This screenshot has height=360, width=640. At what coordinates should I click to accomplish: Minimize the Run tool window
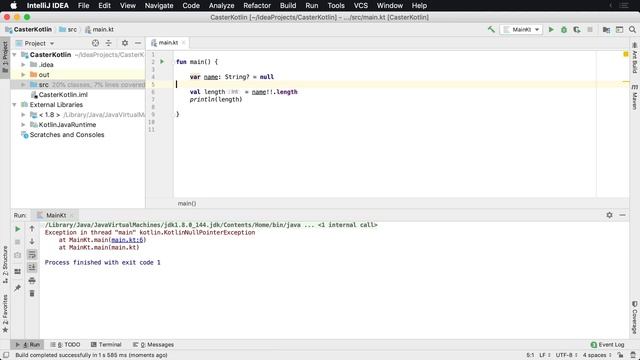tap(622, 215)
